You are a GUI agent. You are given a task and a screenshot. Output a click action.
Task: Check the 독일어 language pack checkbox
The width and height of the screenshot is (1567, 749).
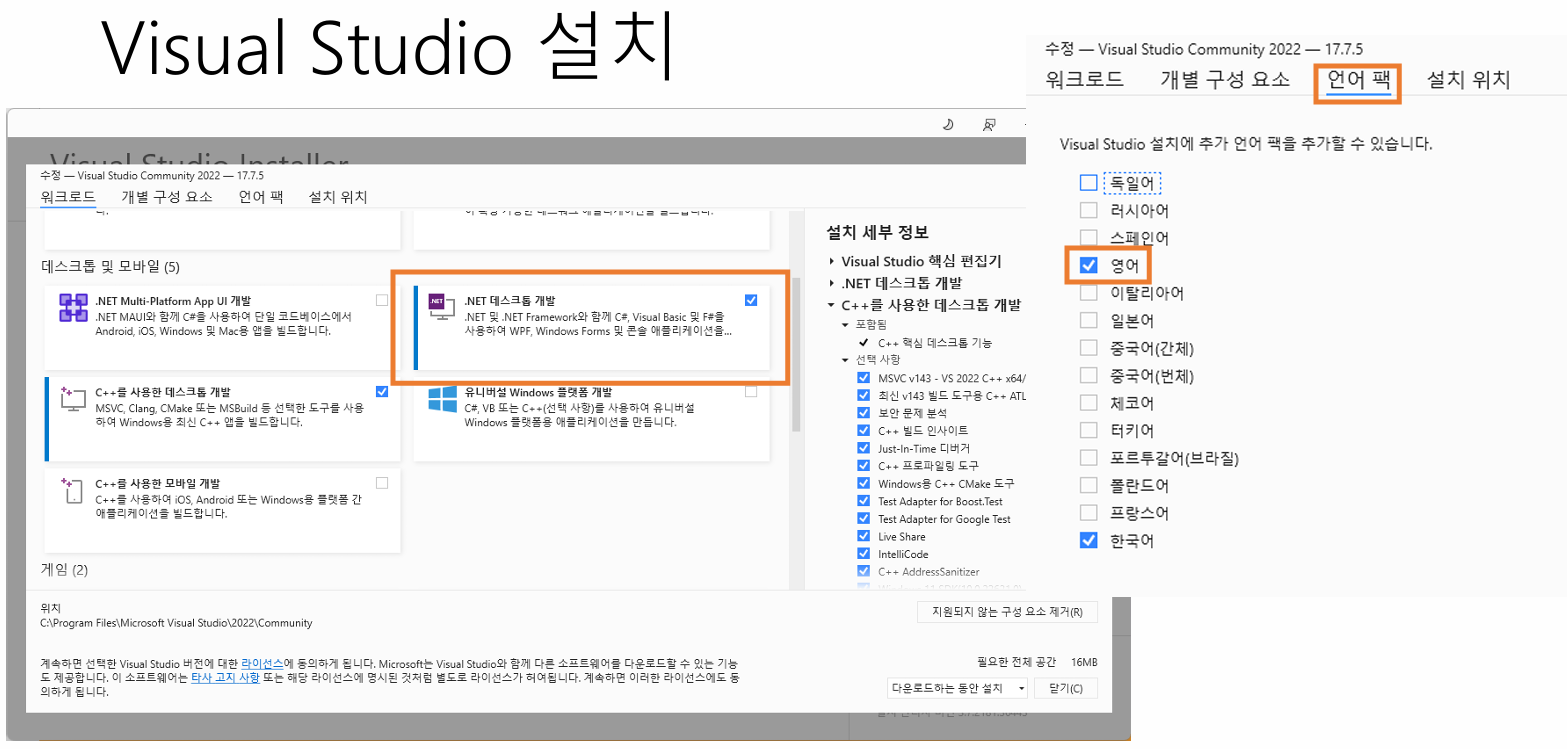click(1089, 183)
